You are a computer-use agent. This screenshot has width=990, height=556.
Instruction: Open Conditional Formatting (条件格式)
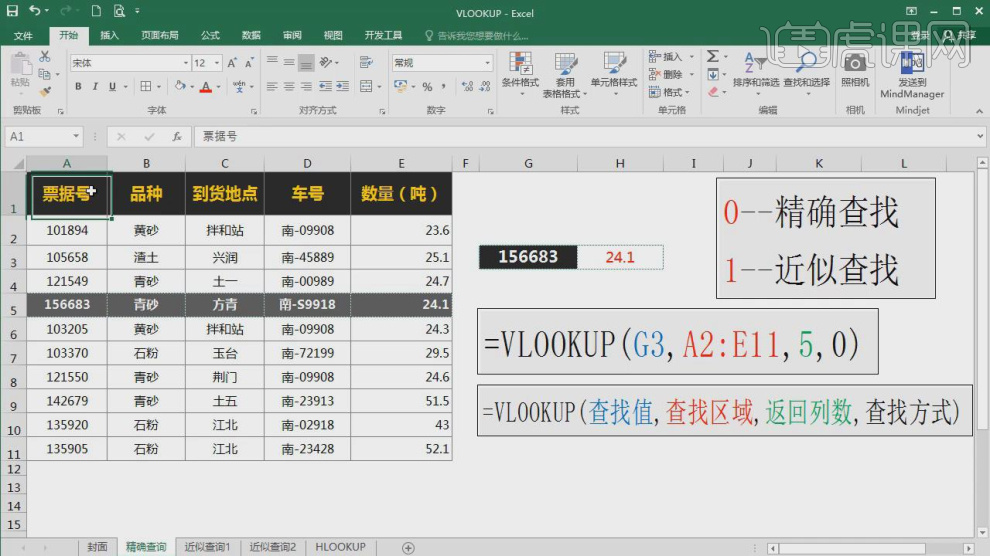pos(520,74)
